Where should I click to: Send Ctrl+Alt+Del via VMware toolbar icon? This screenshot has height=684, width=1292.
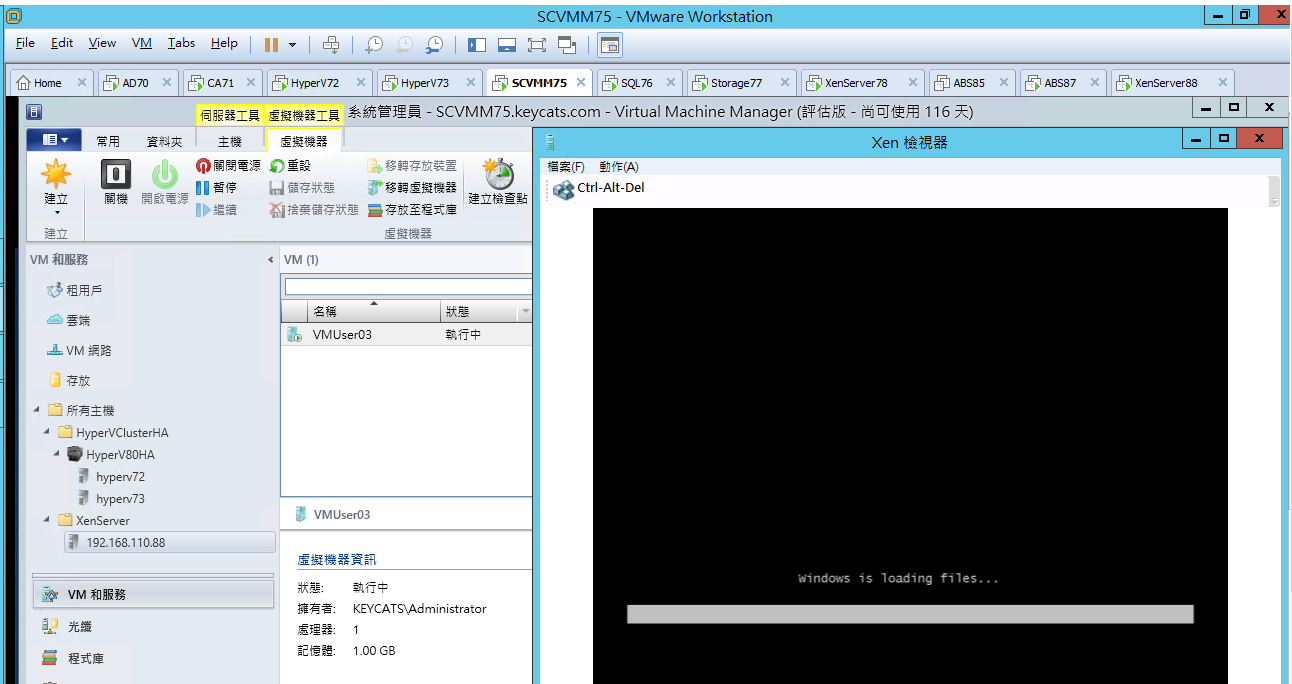tap(331, 44)
